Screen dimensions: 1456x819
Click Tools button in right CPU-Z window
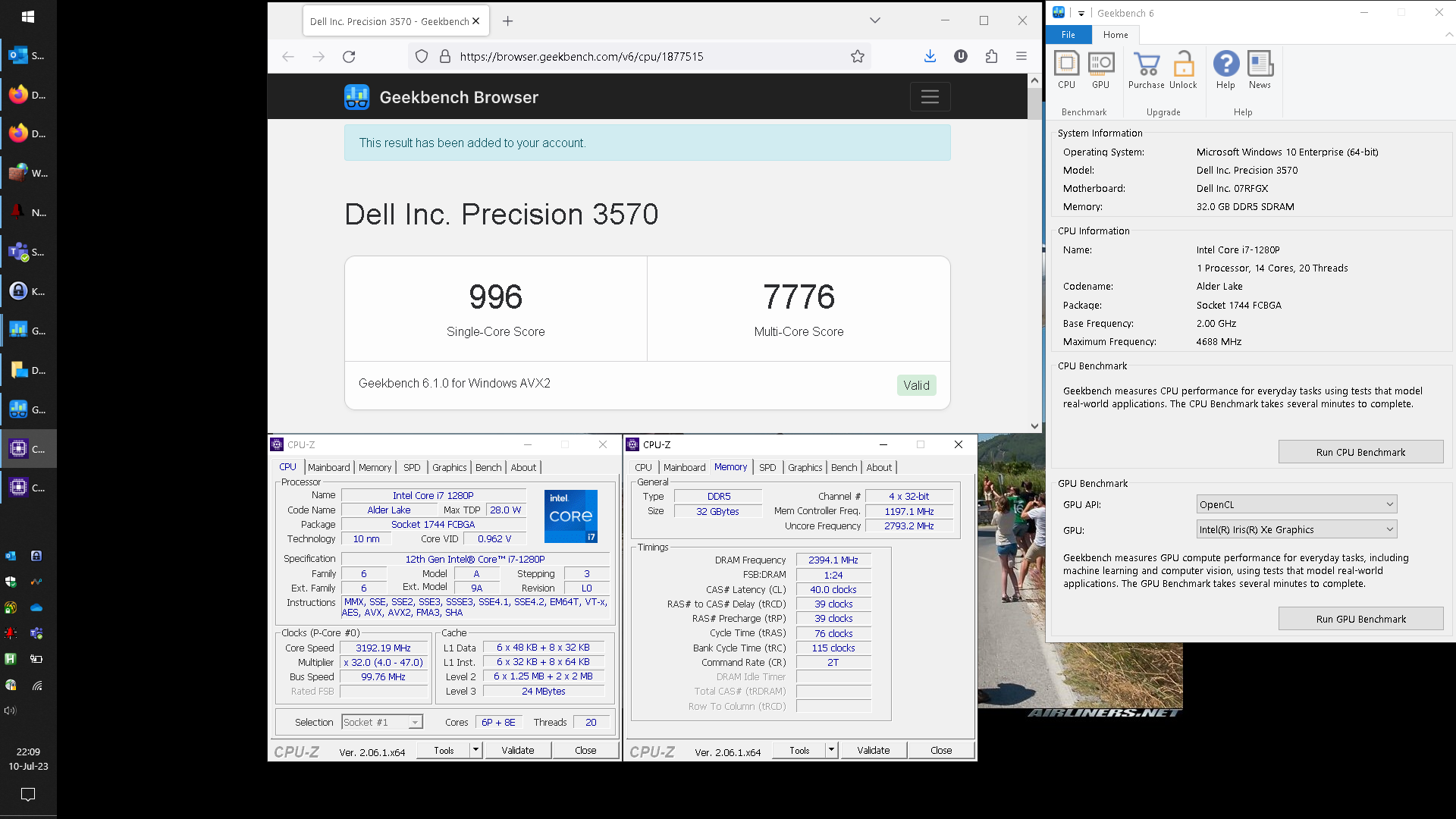pos(799,750)
